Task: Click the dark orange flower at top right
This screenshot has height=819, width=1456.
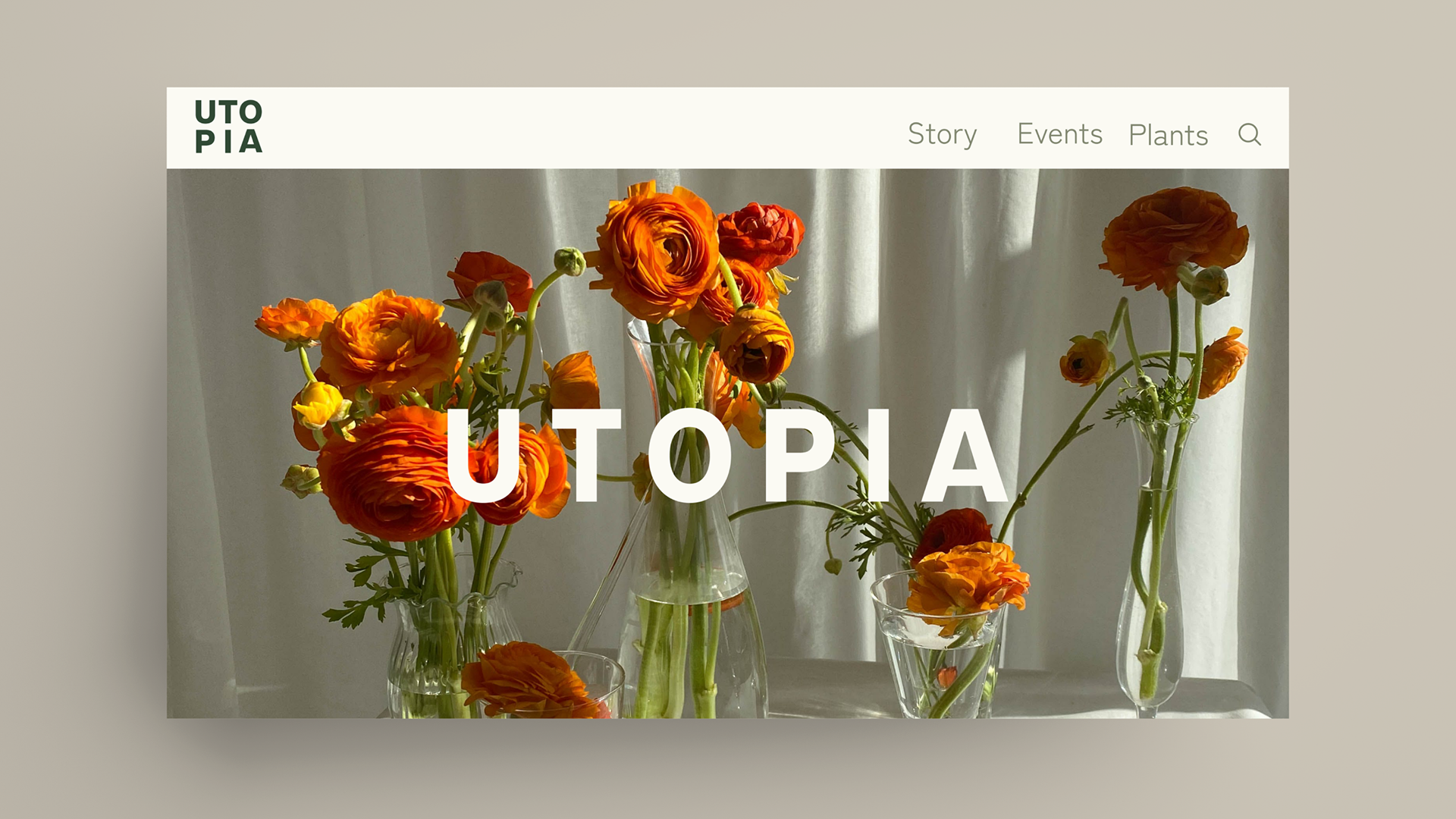Action: point(1172,237)
